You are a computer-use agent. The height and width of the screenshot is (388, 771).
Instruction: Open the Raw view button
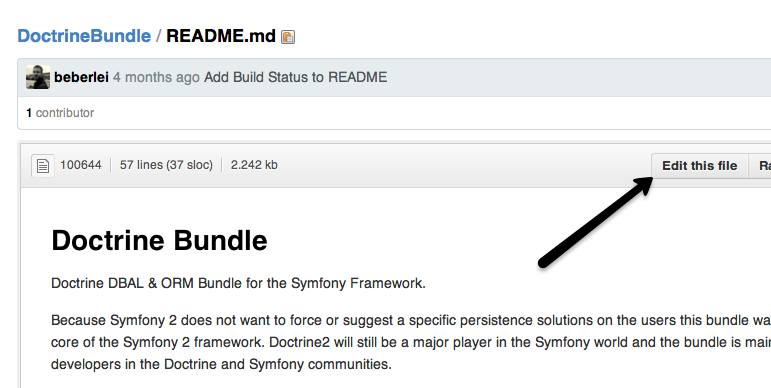click(760, 166)
